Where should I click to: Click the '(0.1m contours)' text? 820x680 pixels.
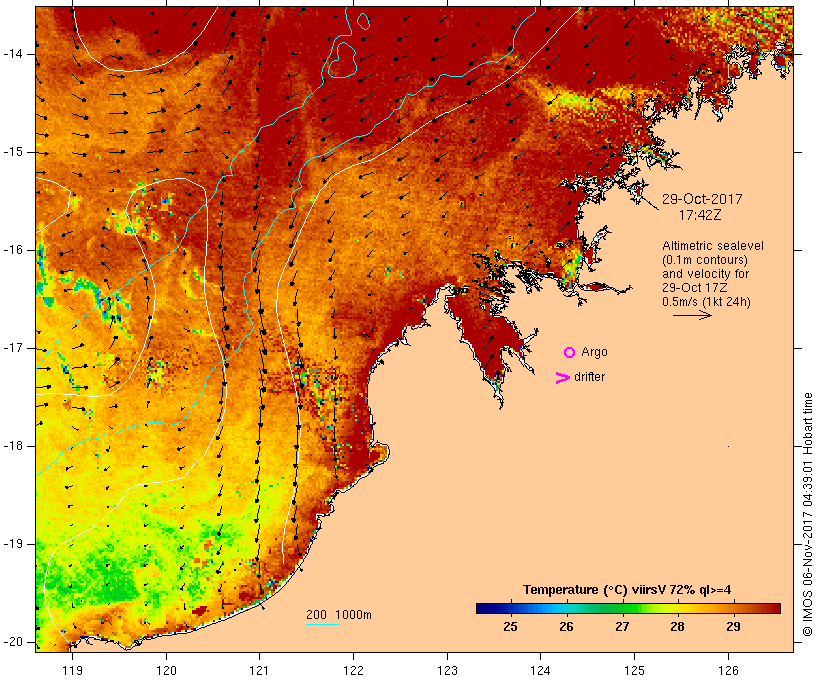click(705, 260)
